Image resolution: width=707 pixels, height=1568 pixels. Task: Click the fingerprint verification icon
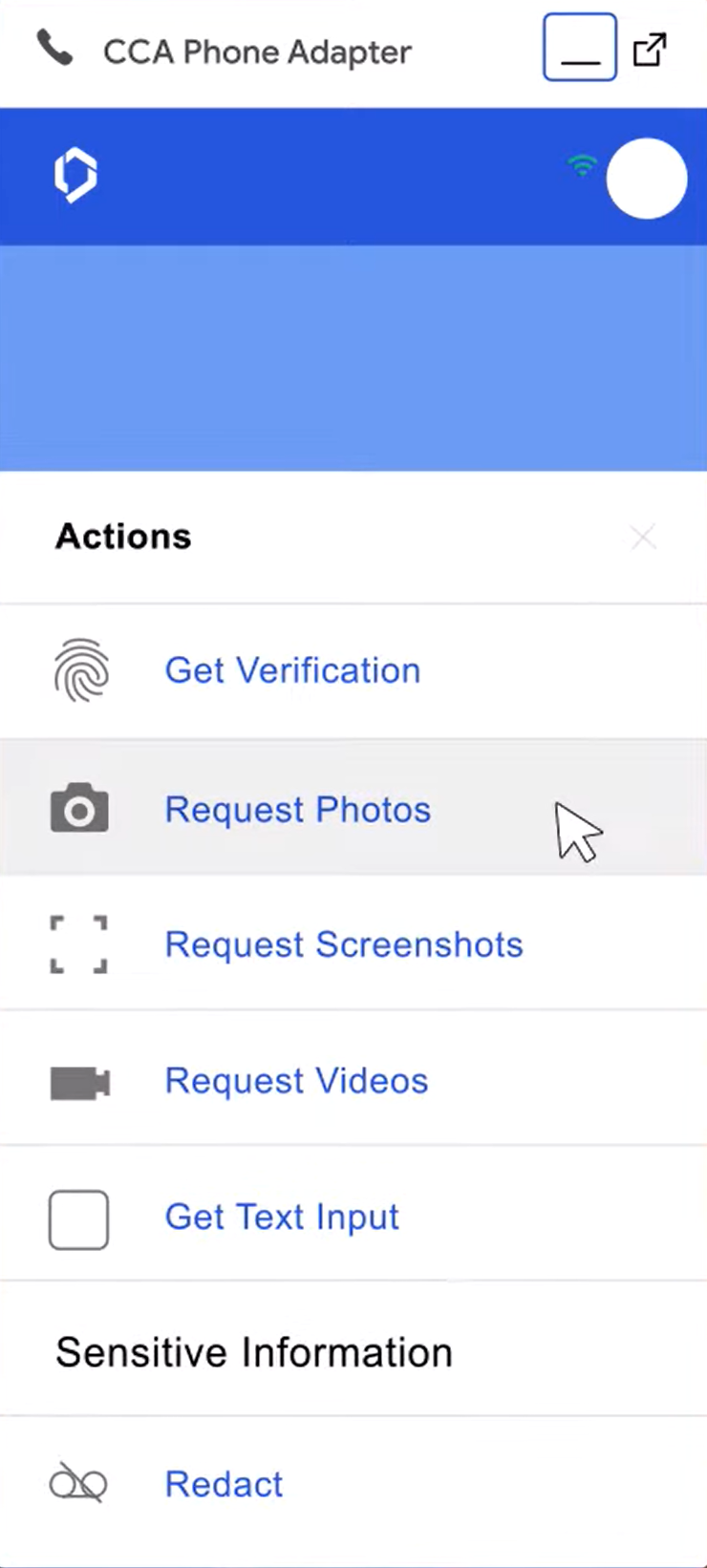tap(81, 670)
